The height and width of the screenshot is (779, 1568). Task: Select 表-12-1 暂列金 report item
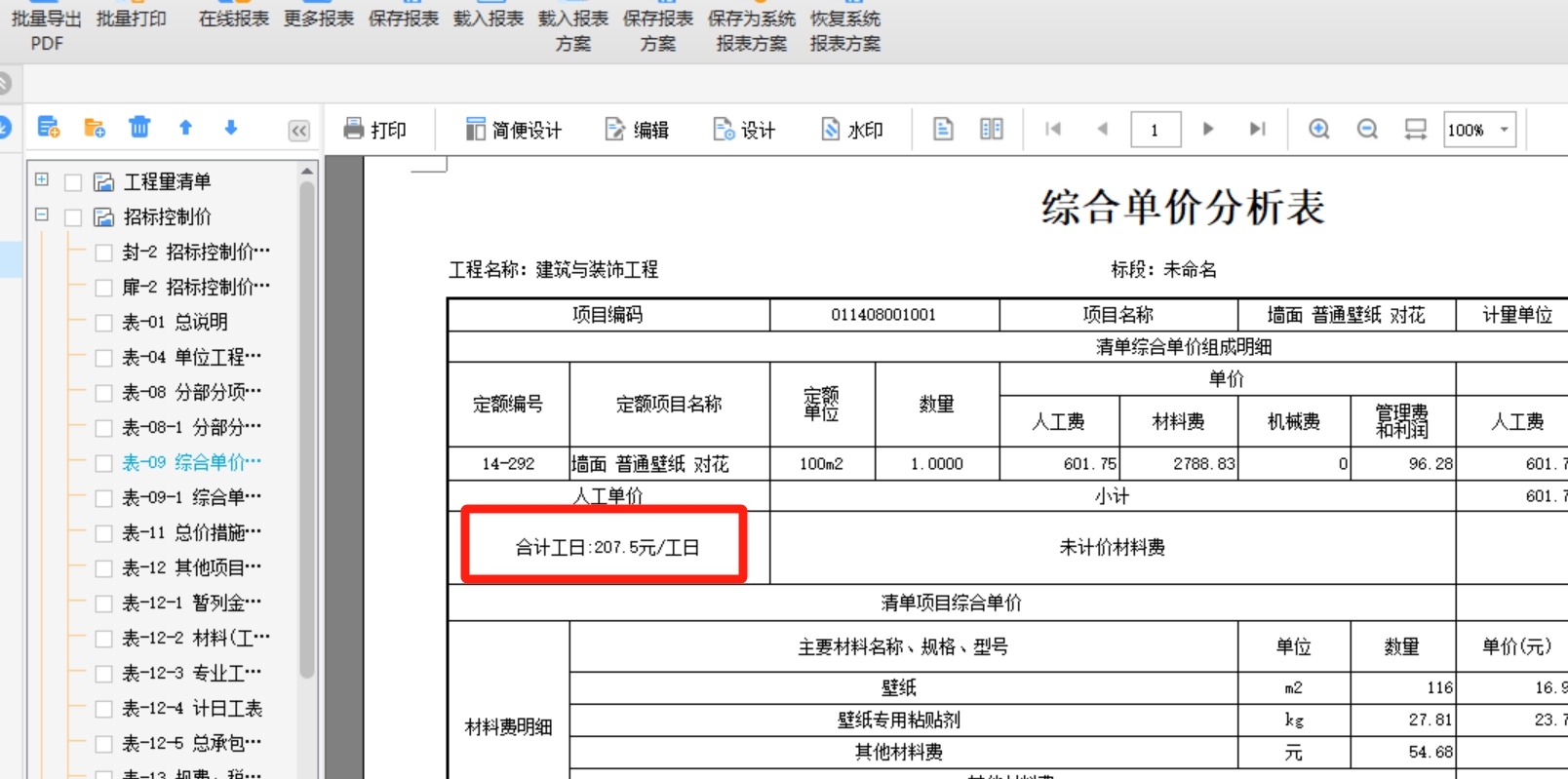pos(191,603)
